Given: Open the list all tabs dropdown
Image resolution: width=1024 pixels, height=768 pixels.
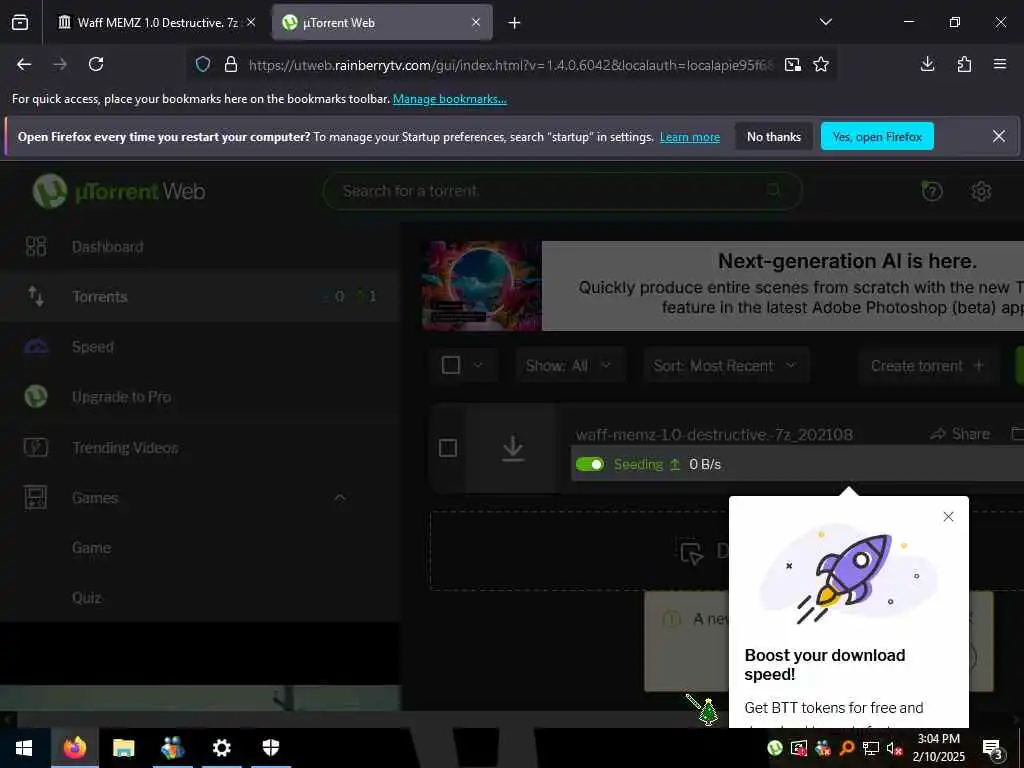Looking at the screenshot, I should 825,22.
